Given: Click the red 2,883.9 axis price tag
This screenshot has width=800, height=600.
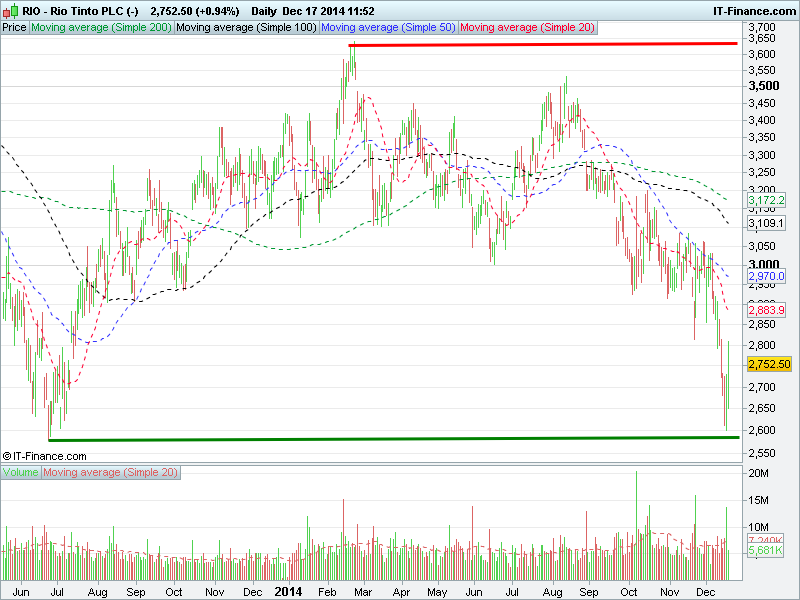Looking at the screenshot, I should [x=768, y=311].
